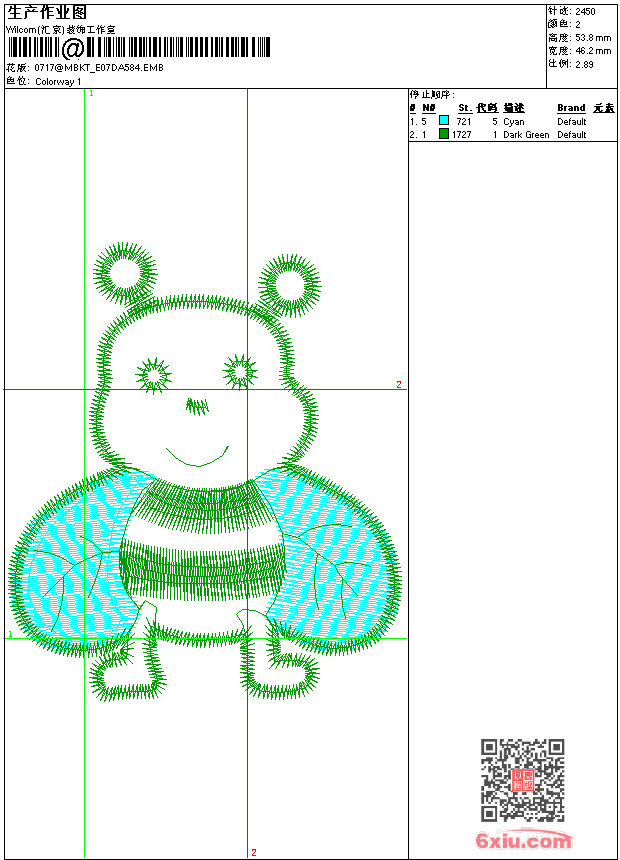This screenshot has height=860, width=620.
Task: Click the bee's left antenna circle
Action: [126, 271]
